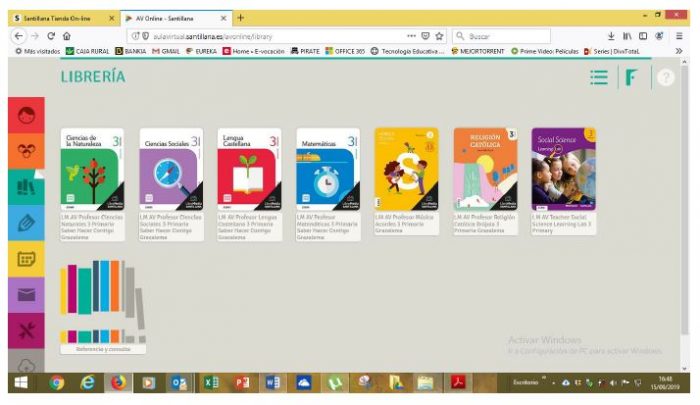Viewport: 700px width, 405px height.
Task: Click the page scrollbar down arrow
Action: [684, 368]
